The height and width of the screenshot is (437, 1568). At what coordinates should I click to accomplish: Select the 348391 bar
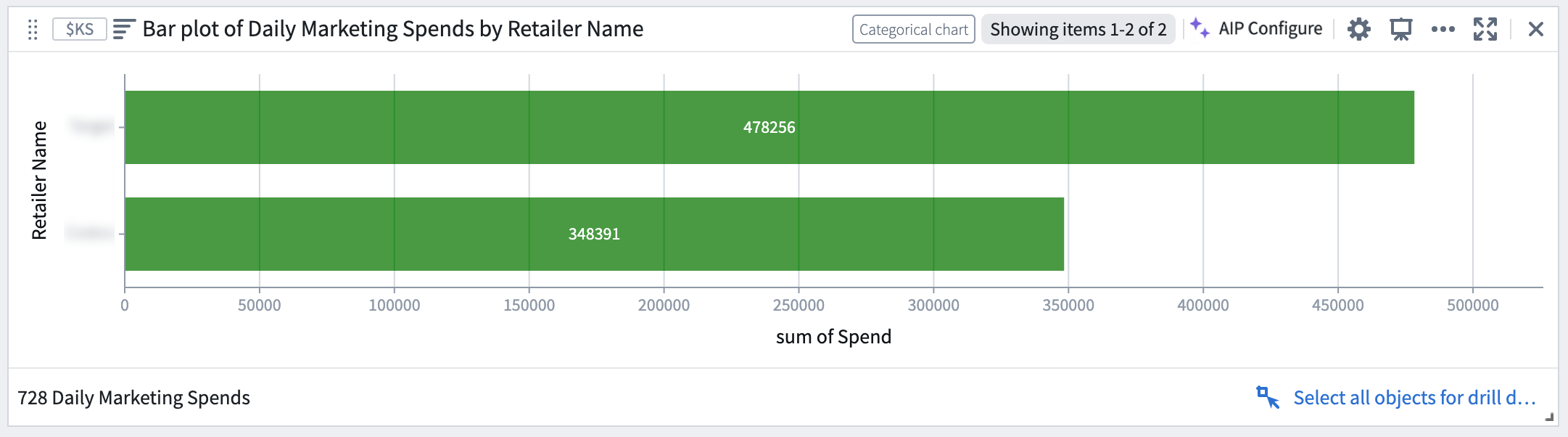(594, 234)
